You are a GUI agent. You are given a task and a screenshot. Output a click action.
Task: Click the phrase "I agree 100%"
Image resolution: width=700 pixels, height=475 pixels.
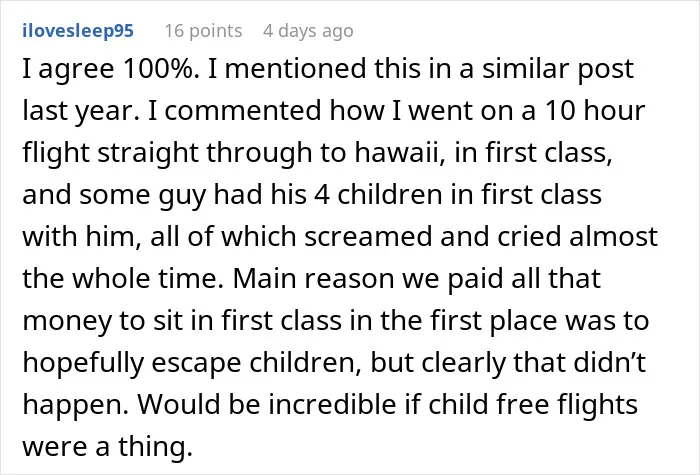click(x=110, y=69)
